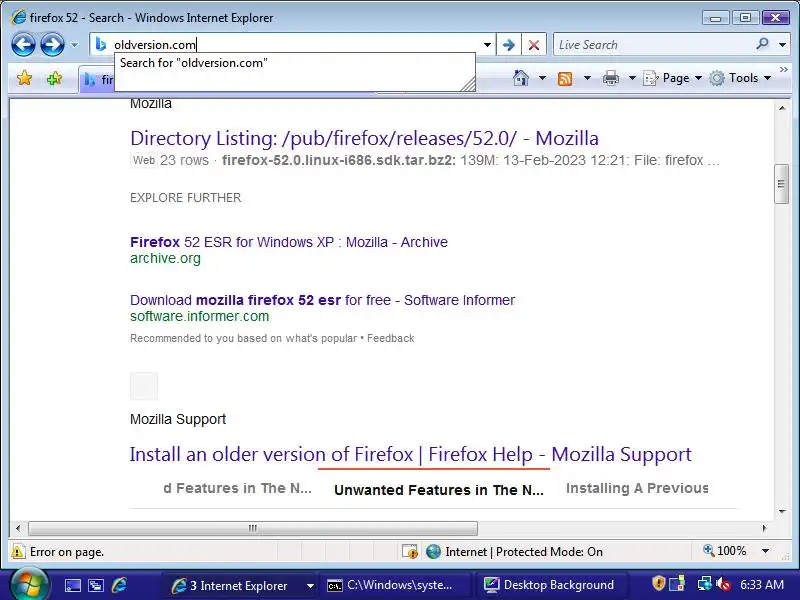800x600 pixels.
Task: Launch Internet Explorer from quick launch
Action: [x=119, y=585]
